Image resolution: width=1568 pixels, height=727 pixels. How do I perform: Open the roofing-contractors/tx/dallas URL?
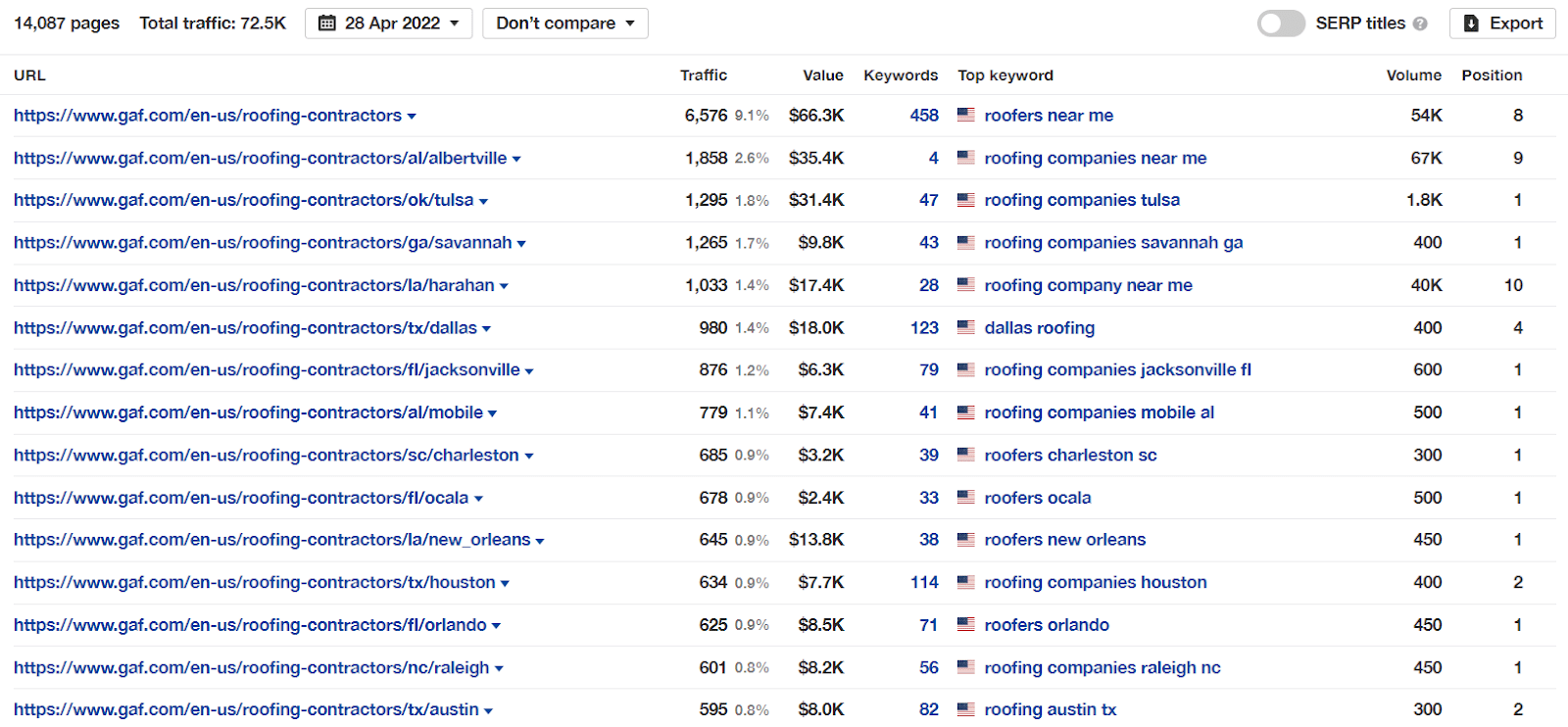(x=245, y=328)
